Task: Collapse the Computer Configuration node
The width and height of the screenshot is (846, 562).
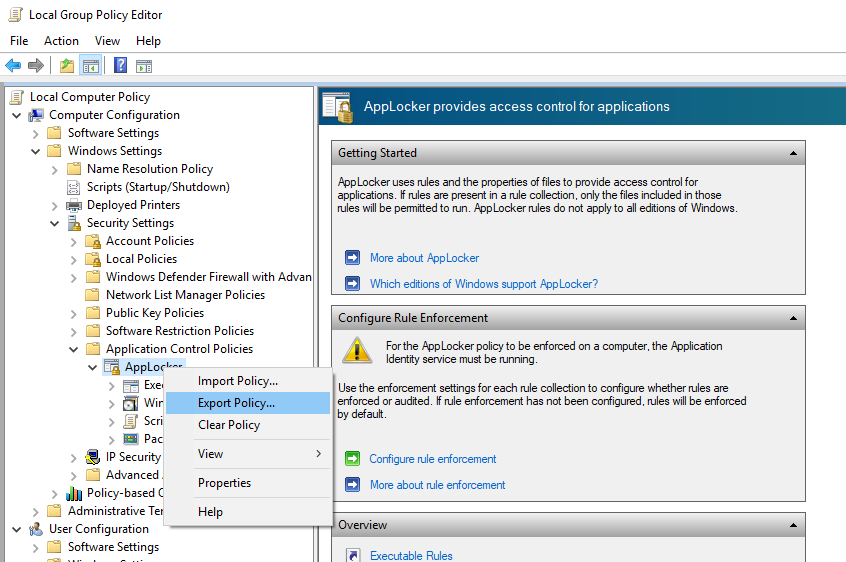Action: click(x=17, y=115)
